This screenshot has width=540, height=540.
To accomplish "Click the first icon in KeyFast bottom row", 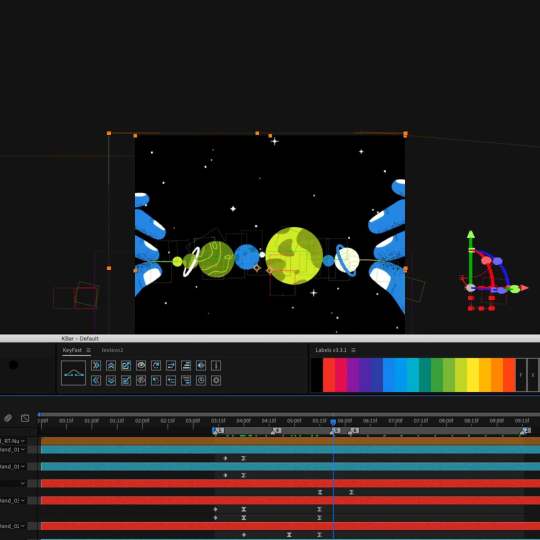I will tap(96, 380).
